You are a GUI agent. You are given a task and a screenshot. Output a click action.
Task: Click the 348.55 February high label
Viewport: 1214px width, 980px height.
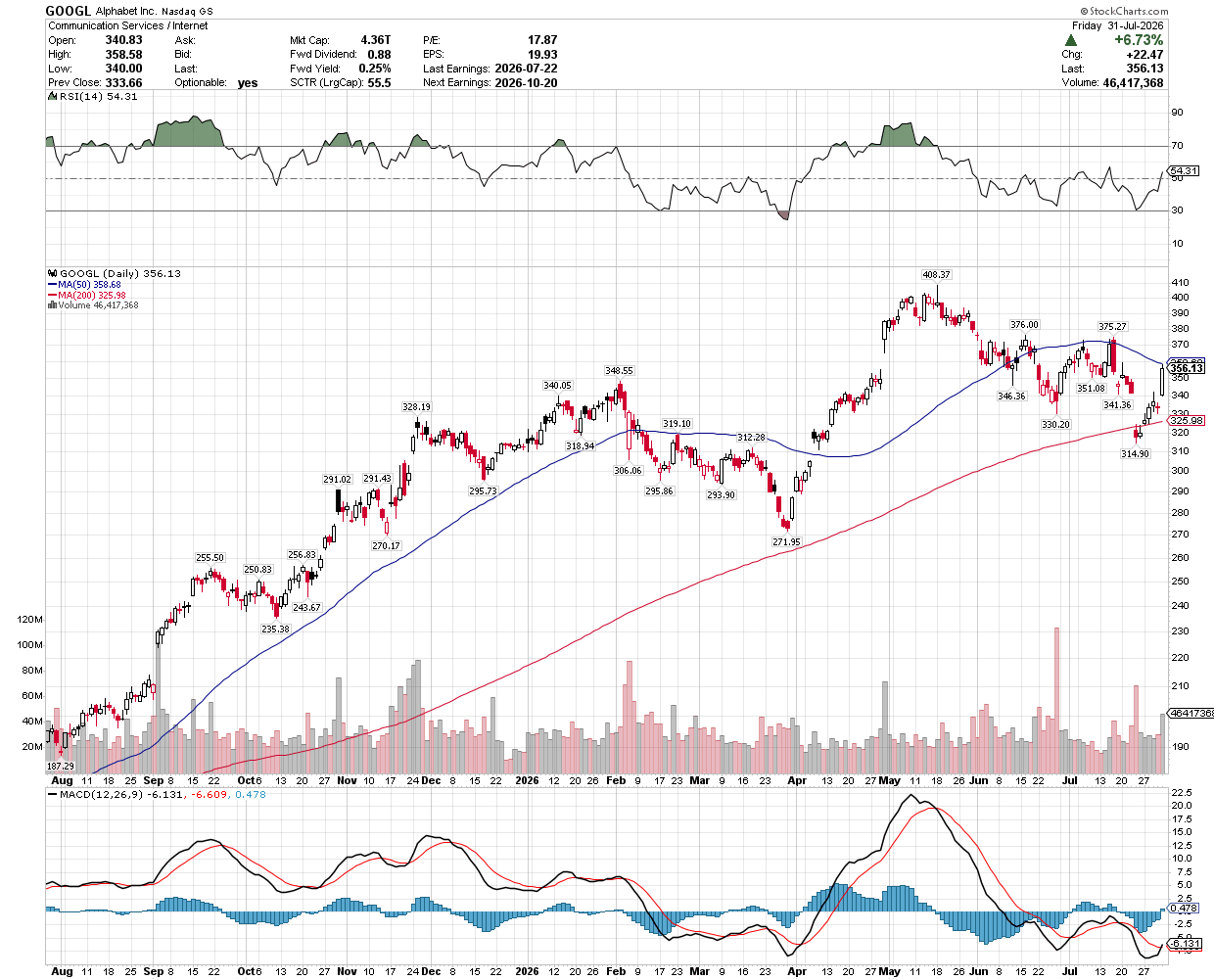(619, 371)
